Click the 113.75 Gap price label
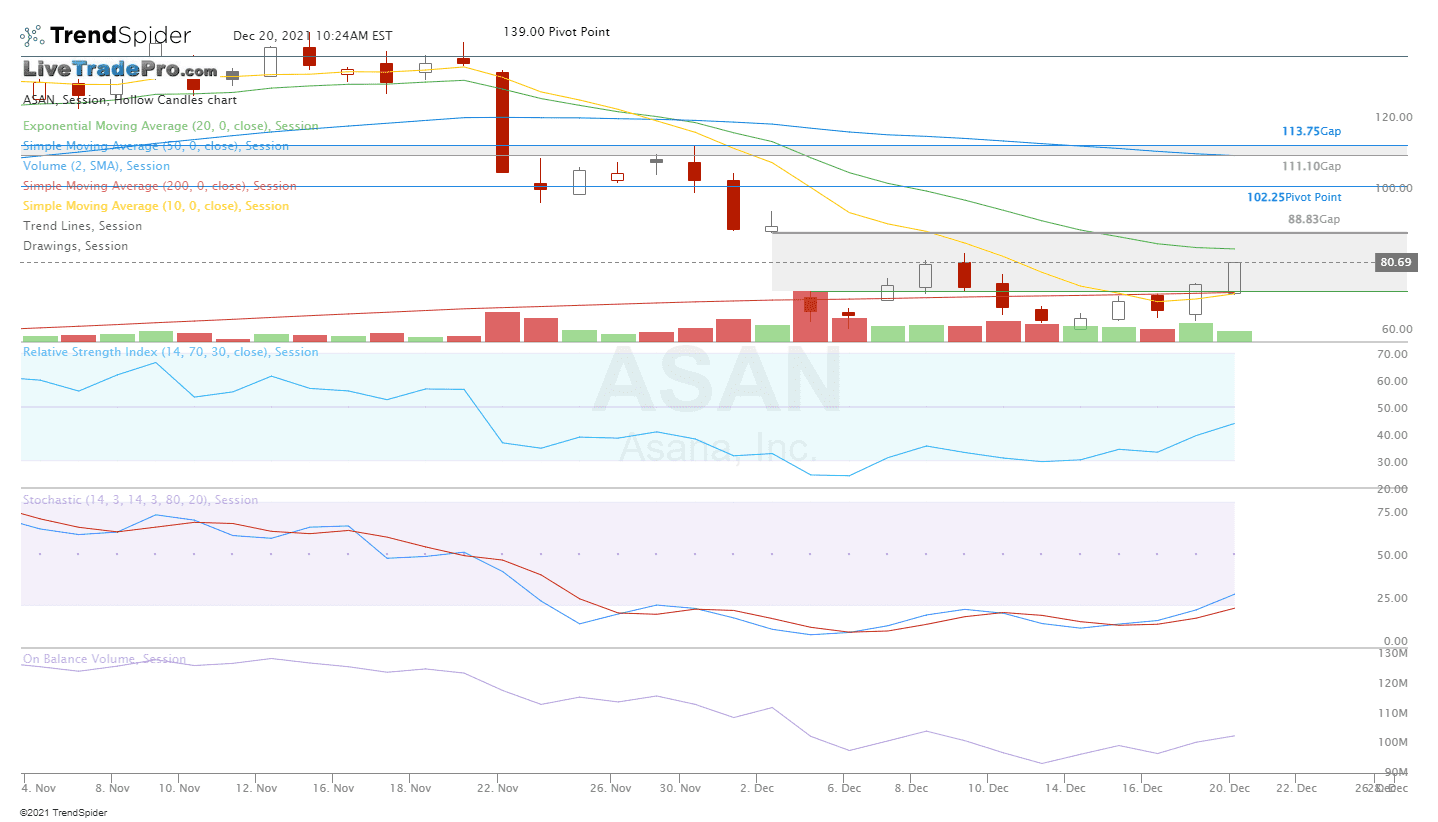Screen dimensions: 1438x822 pos(1309,130)
